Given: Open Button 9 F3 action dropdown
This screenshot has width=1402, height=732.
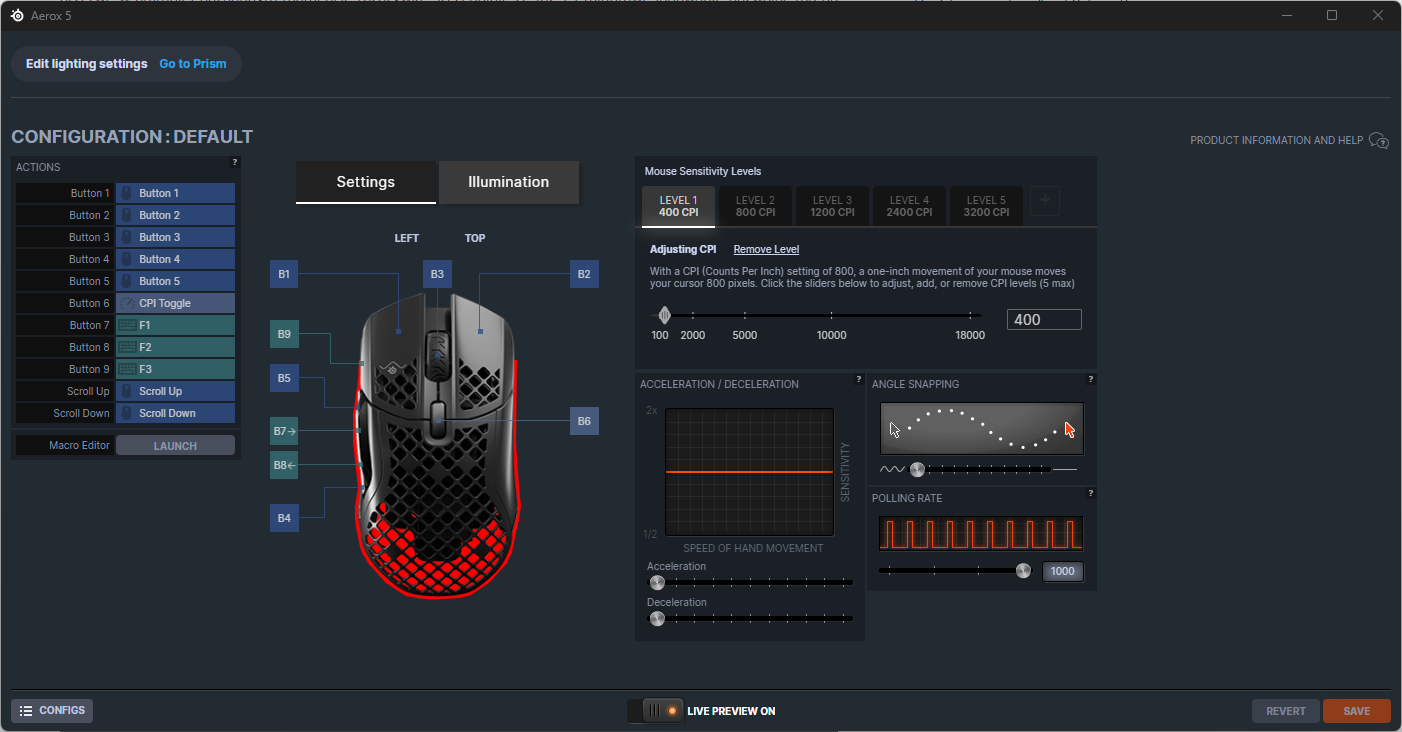Looking at the screenshot, I should tap(175, 369).
